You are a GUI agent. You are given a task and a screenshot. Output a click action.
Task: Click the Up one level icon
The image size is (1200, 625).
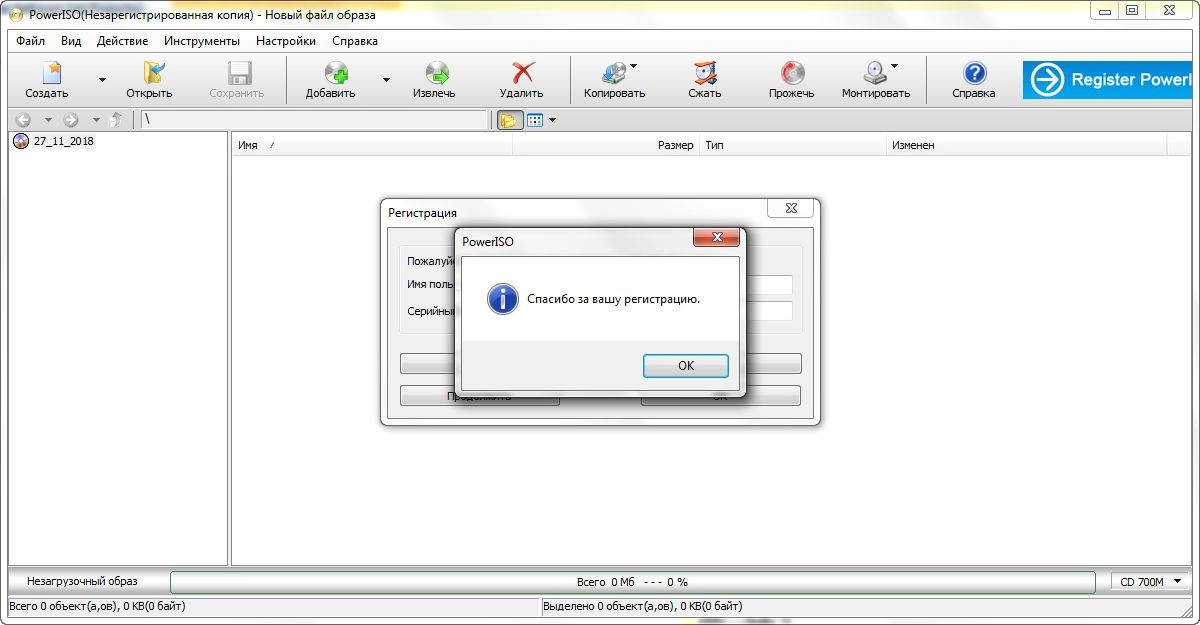pyautogui.click(x=118, y=120)
